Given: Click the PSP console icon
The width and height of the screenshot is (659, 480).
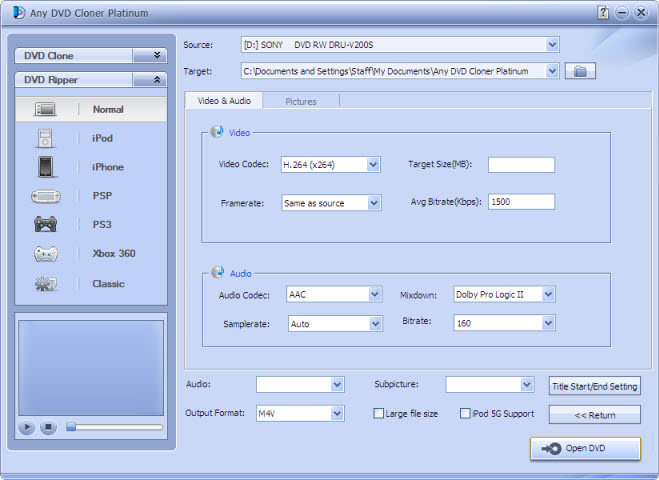Looking at the screenshot, I should 46,196.
